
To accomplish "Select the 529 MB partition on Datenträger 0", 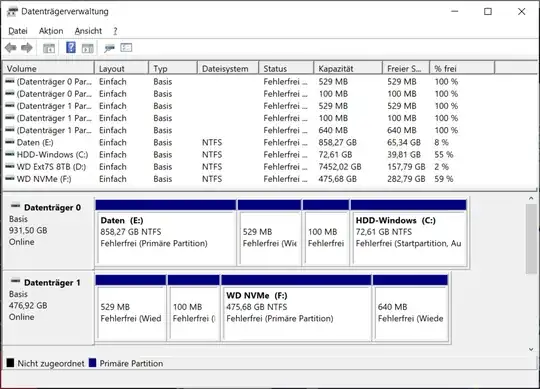I will 269,233.
